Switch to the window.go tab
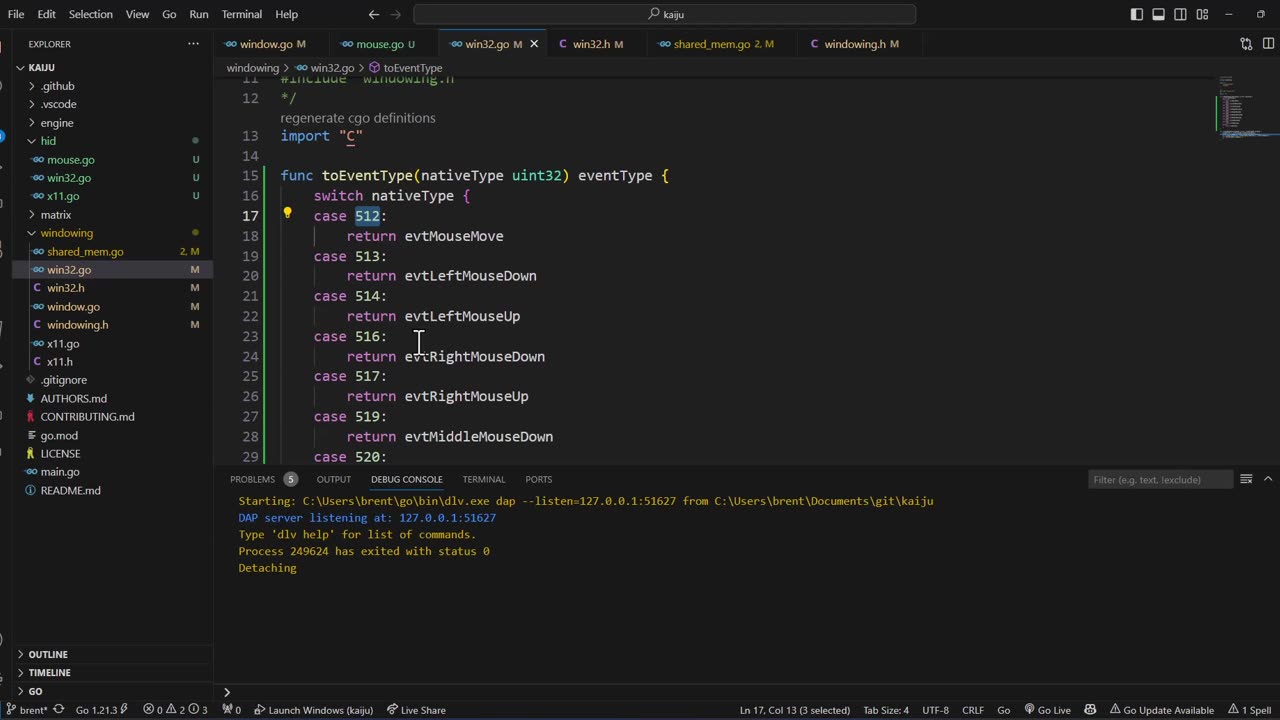1280x720 pixels. pyautogui.click(x=266, y=44)
